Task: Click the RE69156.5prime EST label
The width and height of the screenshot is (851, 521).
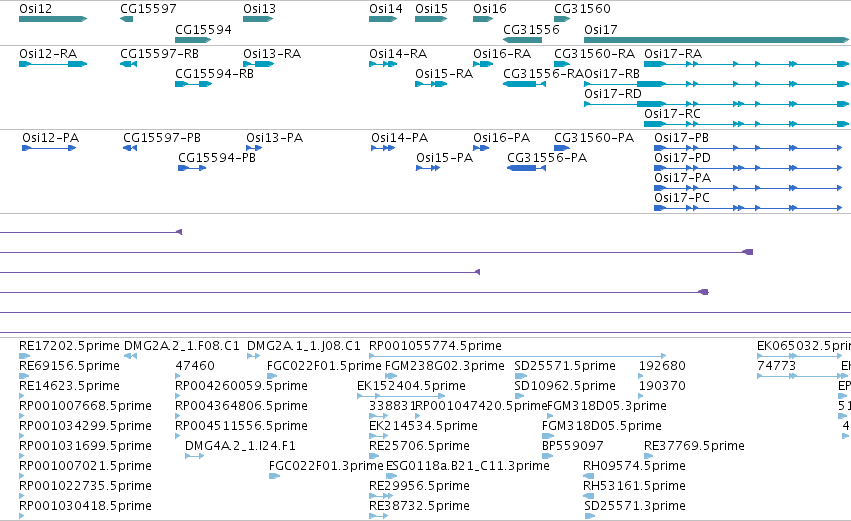Action: coord(69,366)
